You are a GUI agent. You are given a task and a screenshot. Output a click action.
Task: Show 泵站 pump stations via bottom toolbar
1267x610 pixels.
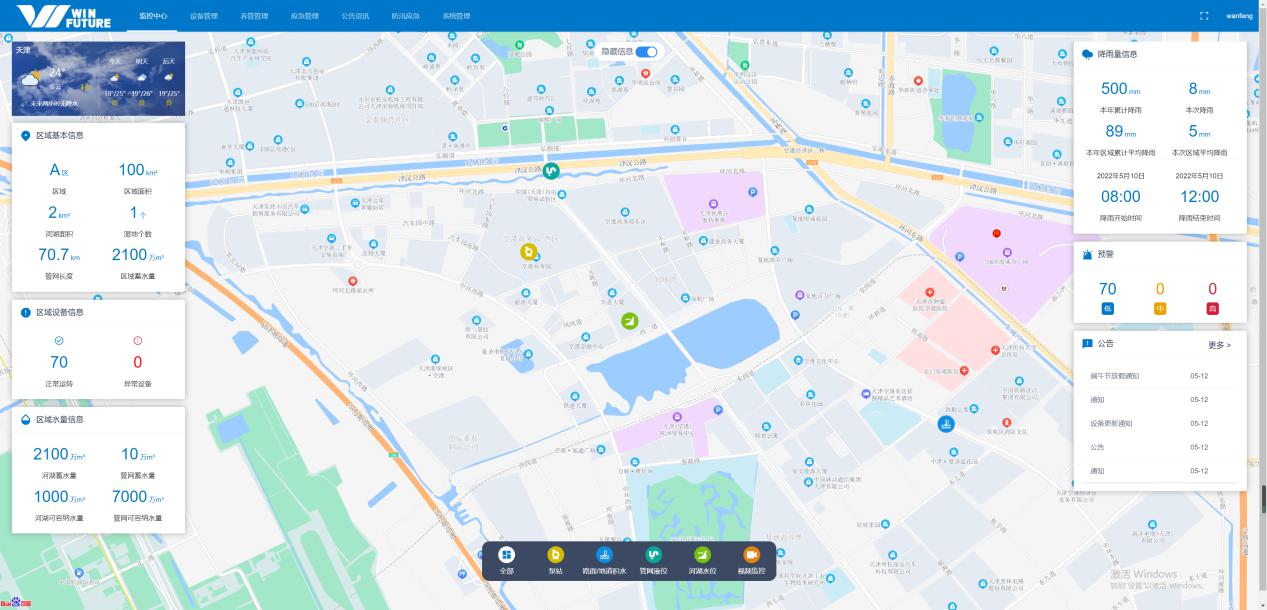pyautogui.click(x=555, y=555)
